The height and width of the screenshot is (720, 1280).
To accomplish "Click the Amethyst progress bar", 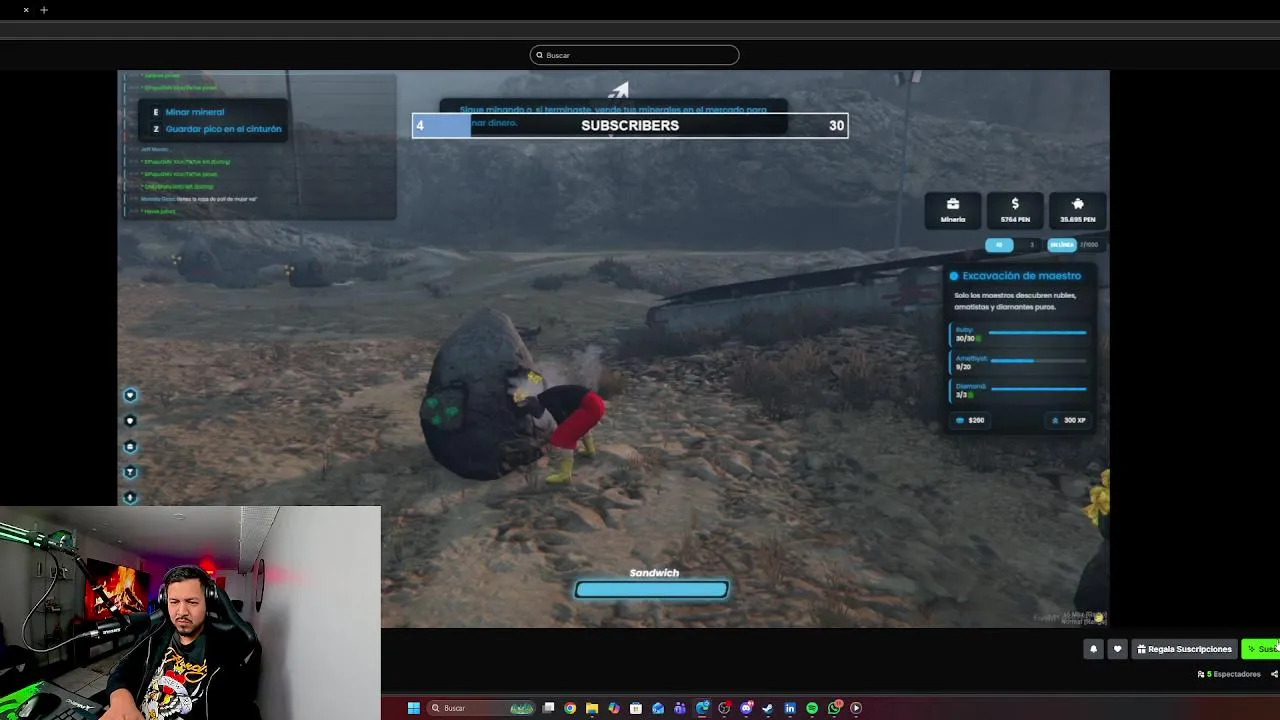I will pos(1037,360).
